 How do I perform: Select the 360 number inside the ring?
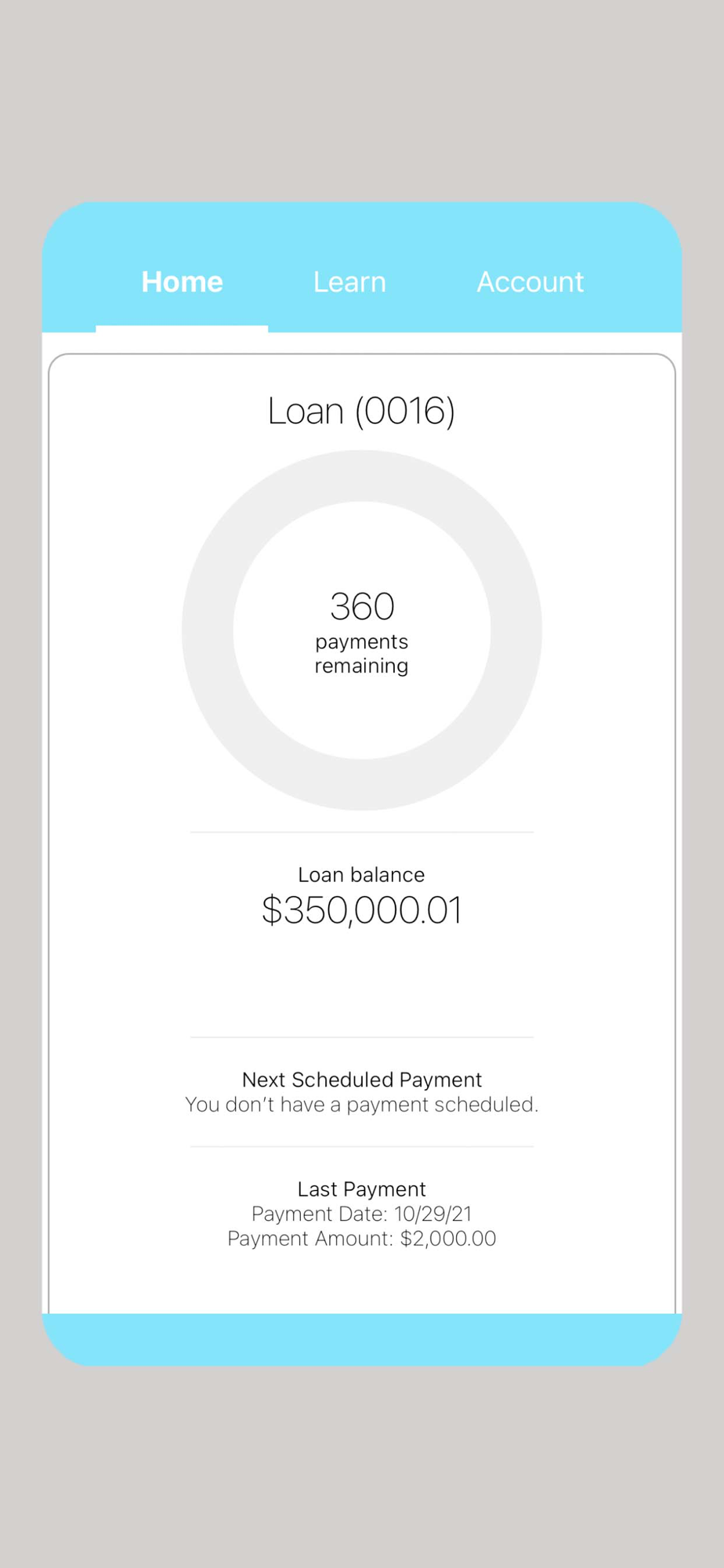click(x=362, y=606)
